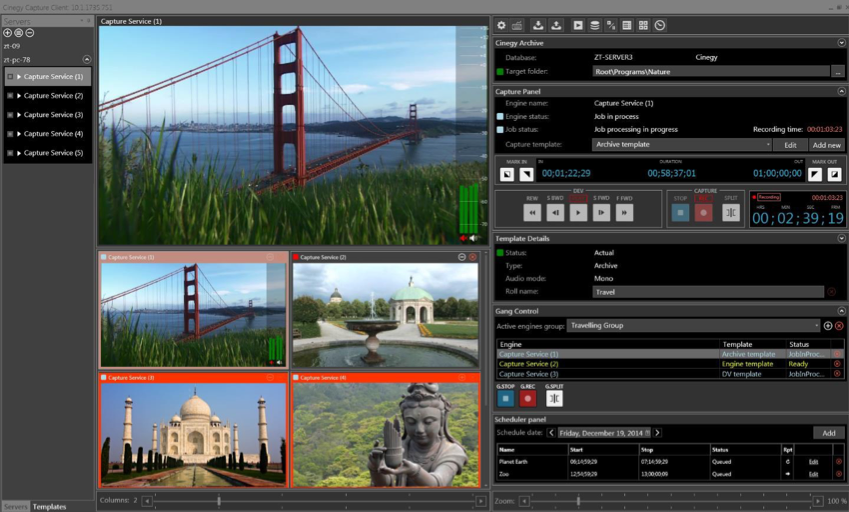The width and height of the screenshot is (849, 512).
Task: Open the Capture template dropdown
Action: (682, 145)
